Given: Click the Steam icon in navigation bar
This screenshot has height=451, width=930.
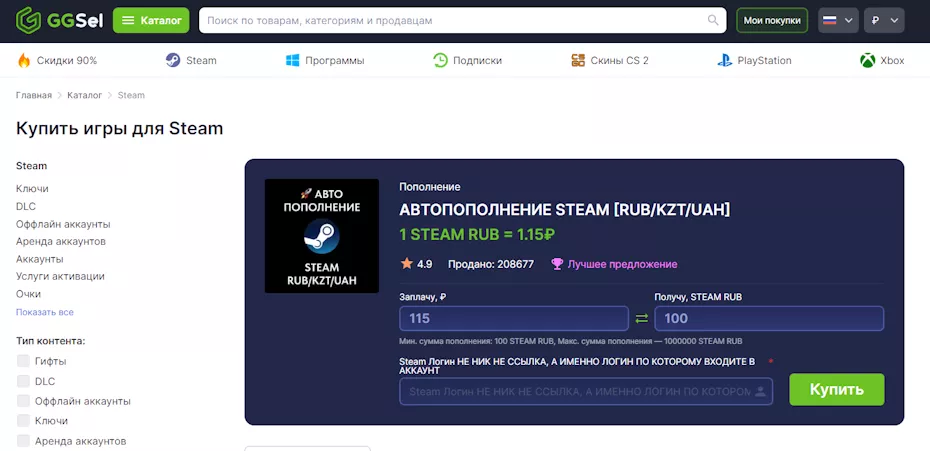Looking at the screenshot, I should point(173,60).
